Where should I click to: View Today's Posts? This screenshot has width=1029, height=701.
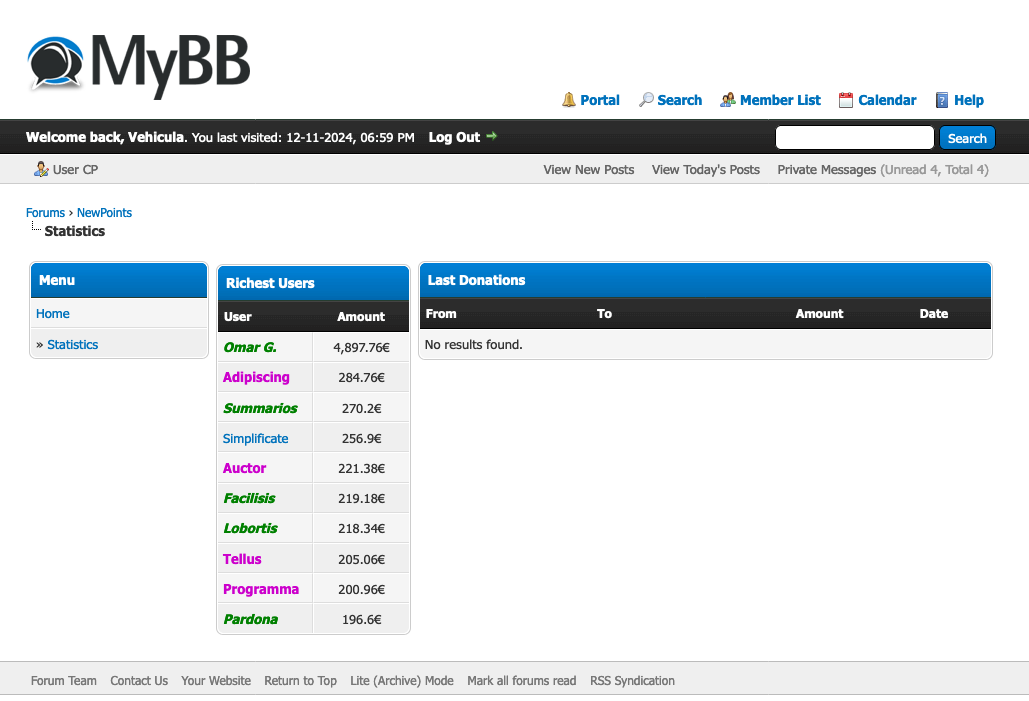(x=705, y=169)
